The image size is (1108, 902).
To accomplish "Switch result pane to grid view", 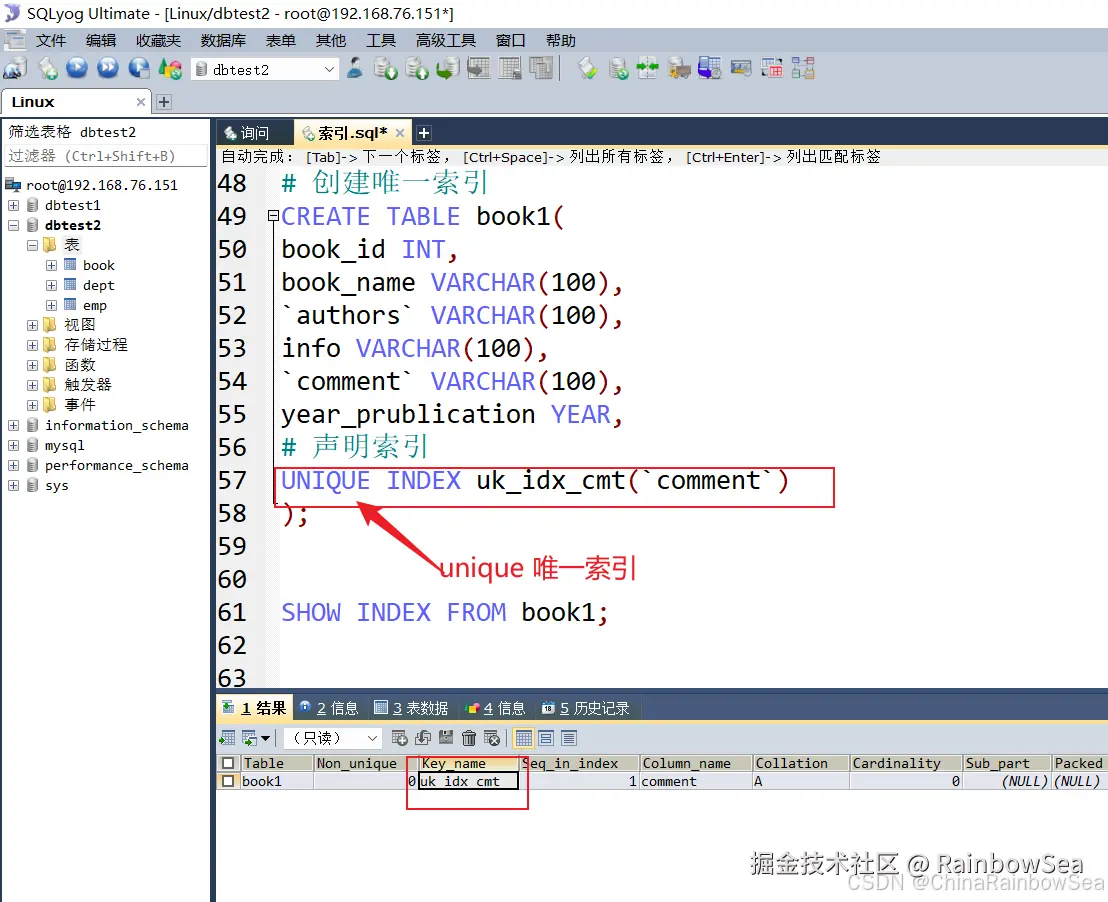I will (524, 738).
